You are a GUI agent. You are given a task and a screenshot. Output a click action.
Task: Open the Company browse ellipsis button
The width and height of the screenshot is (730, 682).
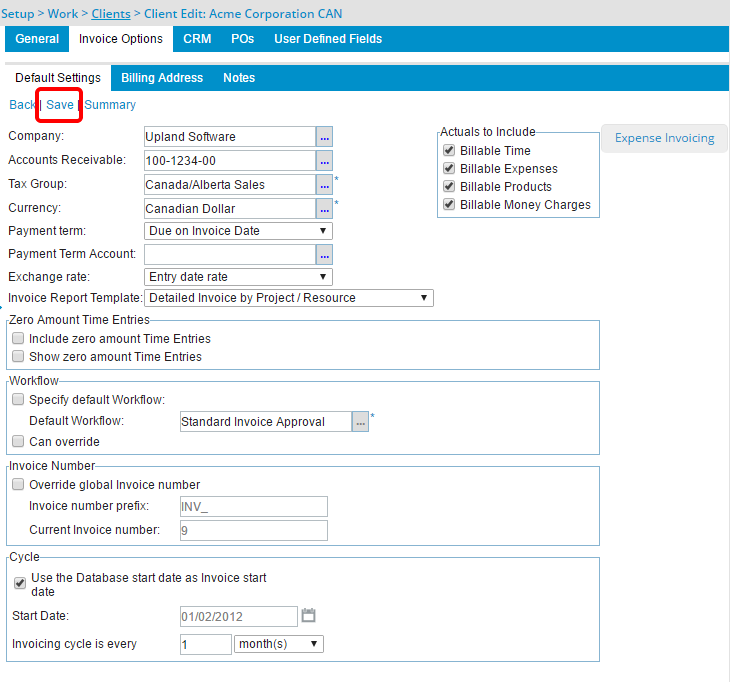click(x=324, y=136)
